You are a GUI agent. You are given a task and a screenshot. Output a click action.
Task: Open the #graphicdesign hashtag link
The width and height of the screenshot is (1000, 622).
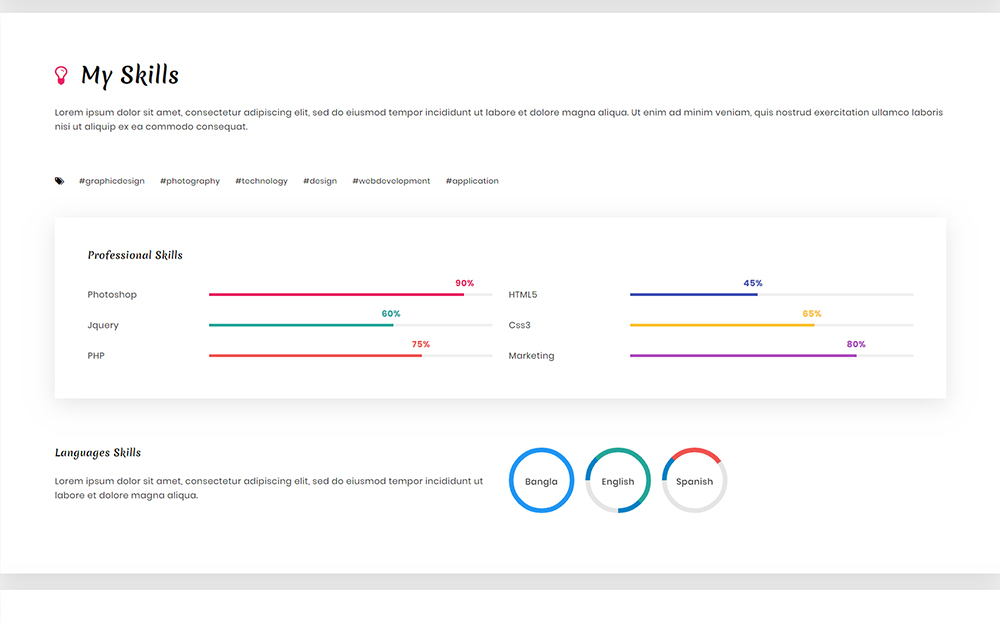click(x=112, y=181)
